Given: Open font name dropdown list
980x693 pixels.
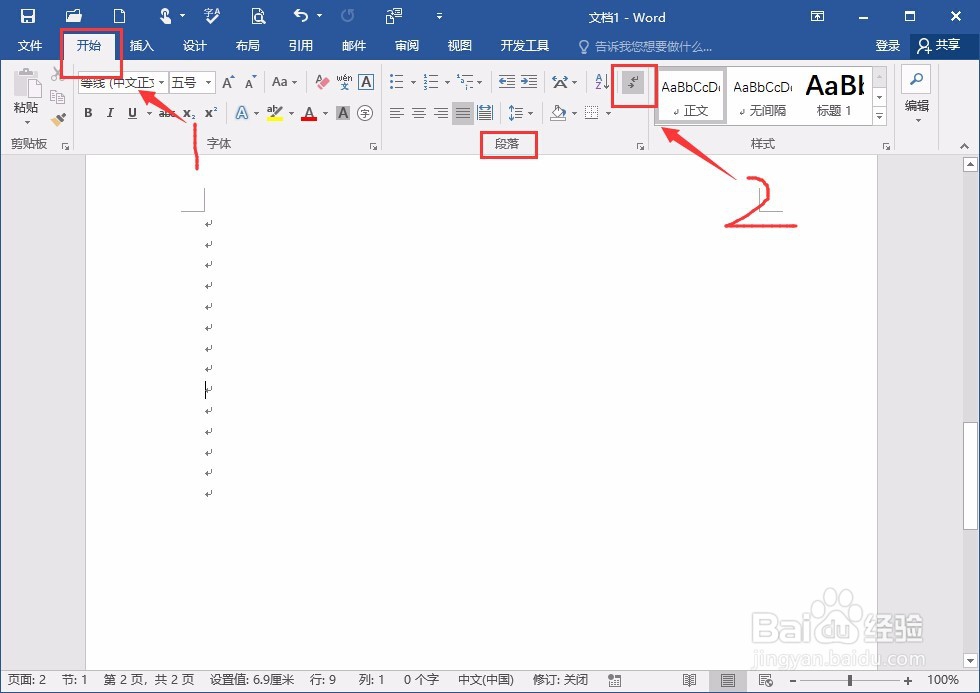Looking at the screenshot, I should click(x=161, y=82).
